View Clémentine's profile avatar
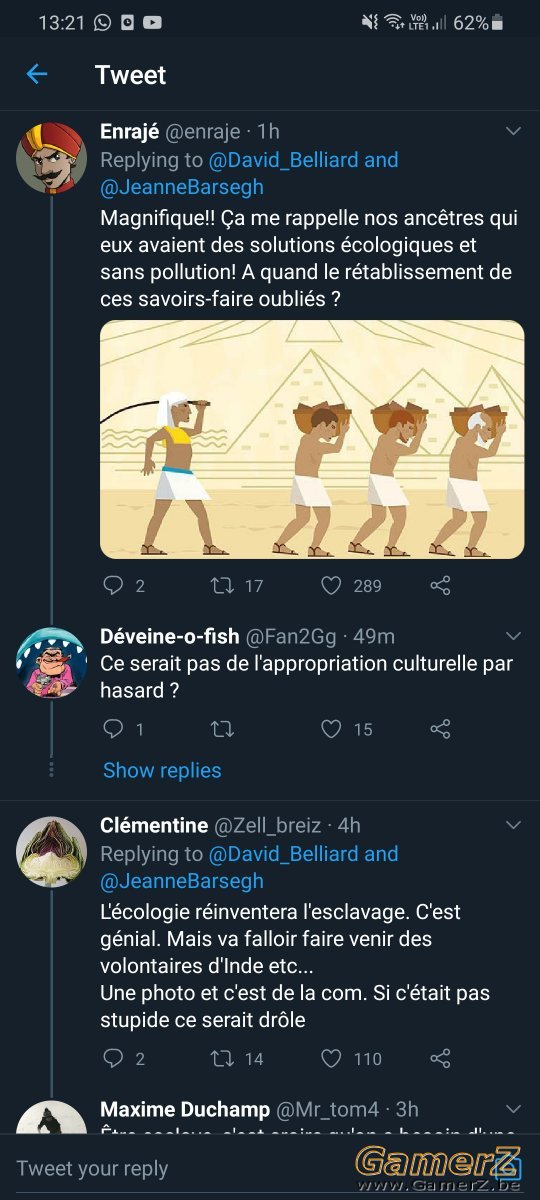Viewport: 540px width, 1200px height. (x=52, y=852)
